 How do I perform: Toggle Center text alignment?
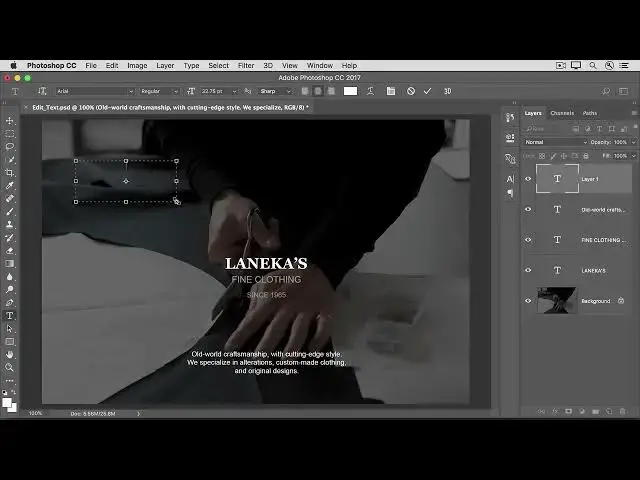[318, 91]
